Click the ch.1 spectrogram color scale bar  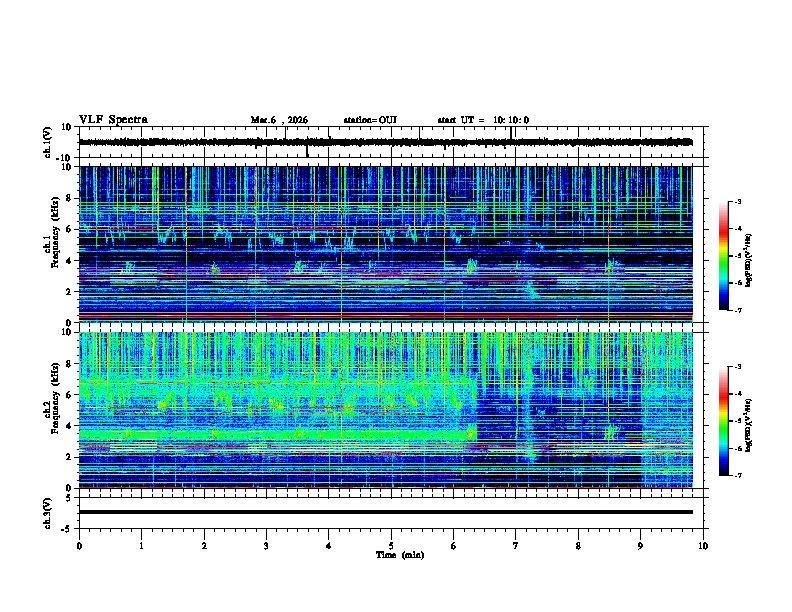point(724,256)
